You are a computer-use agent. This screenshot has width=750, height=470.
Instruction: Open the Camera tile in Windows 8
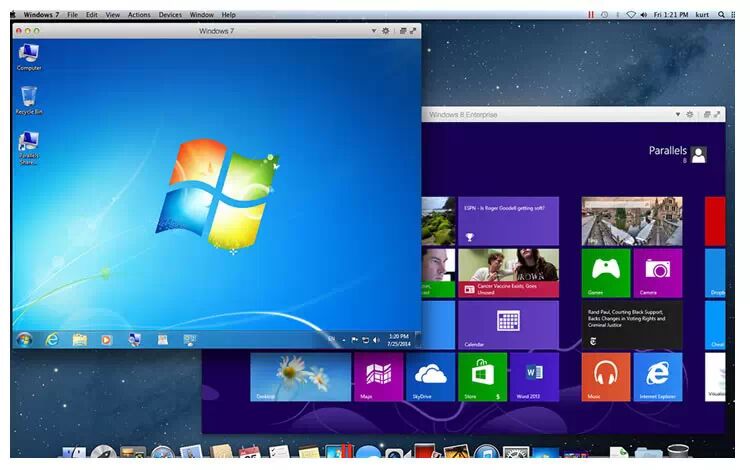[x=658, y=273]
